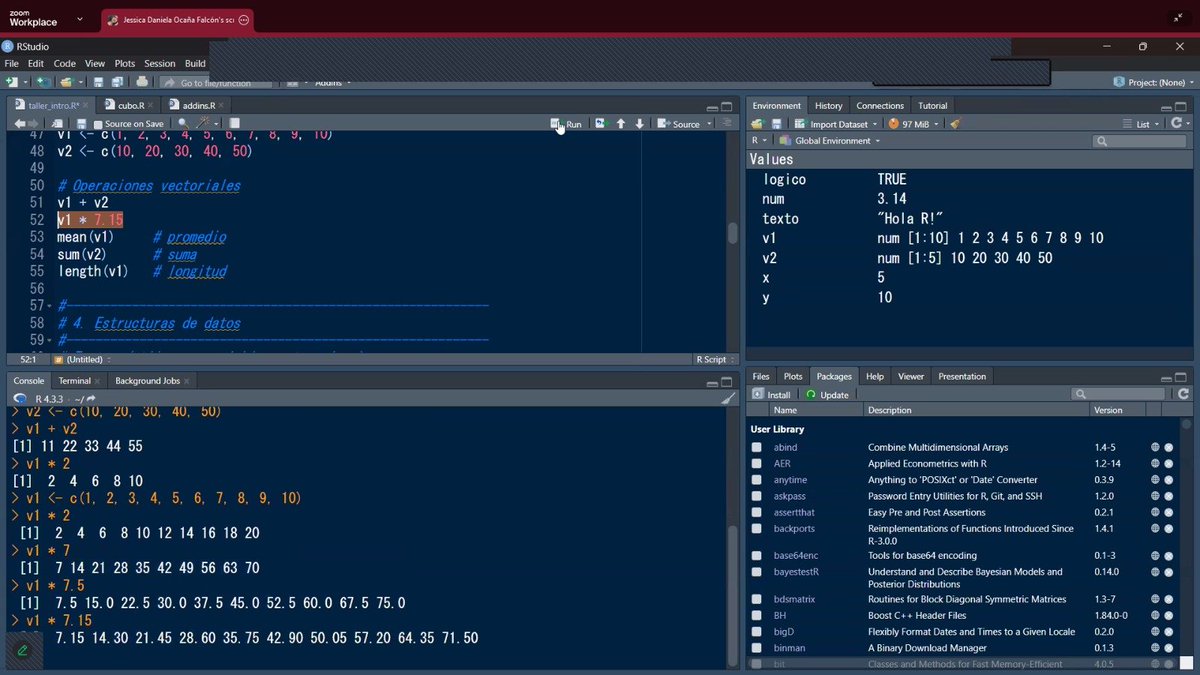Open the Code menu
This screenshot has width=1200, height=675.
pos(64,63)
